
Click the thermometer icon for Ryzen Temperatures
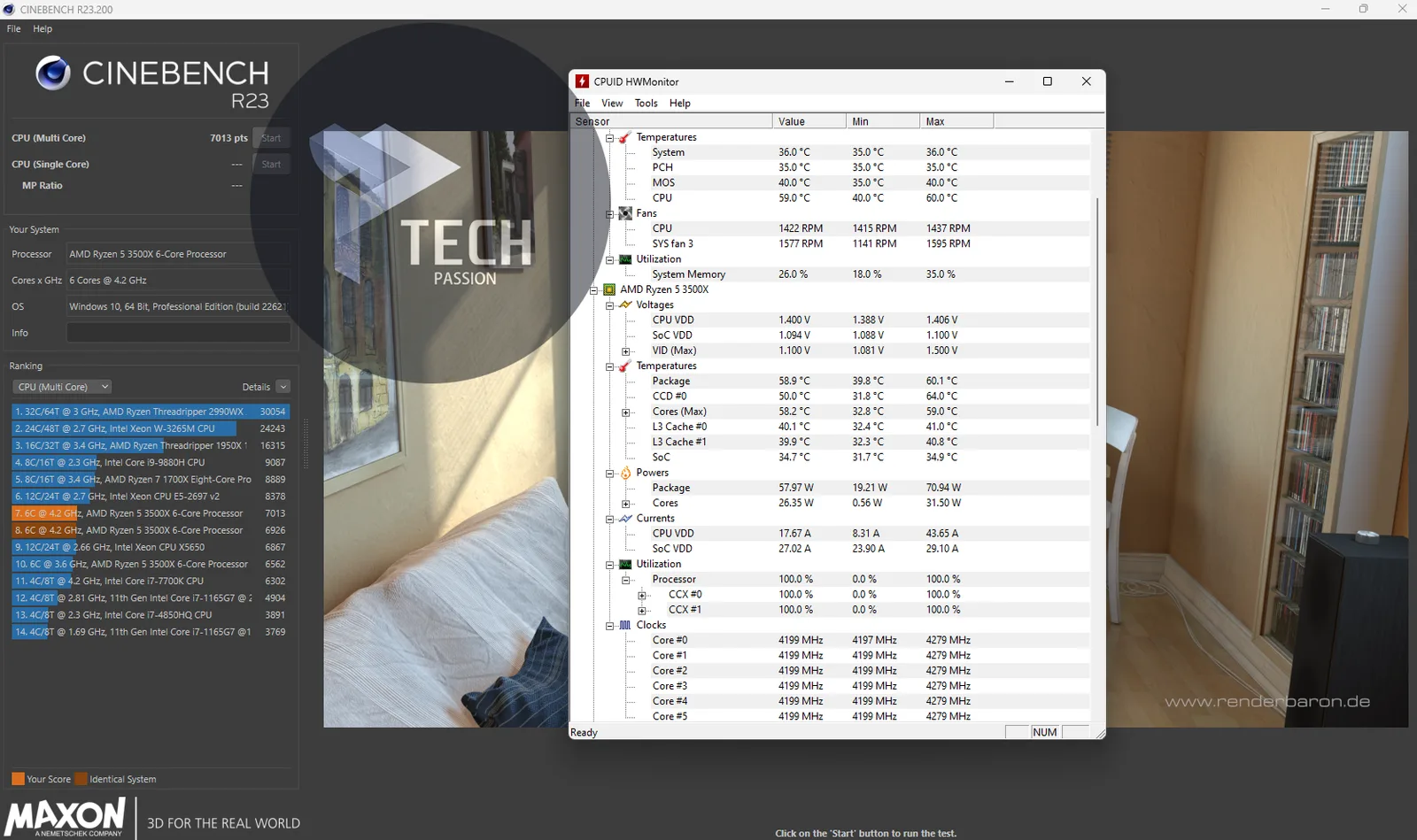[x=625, y=366]
